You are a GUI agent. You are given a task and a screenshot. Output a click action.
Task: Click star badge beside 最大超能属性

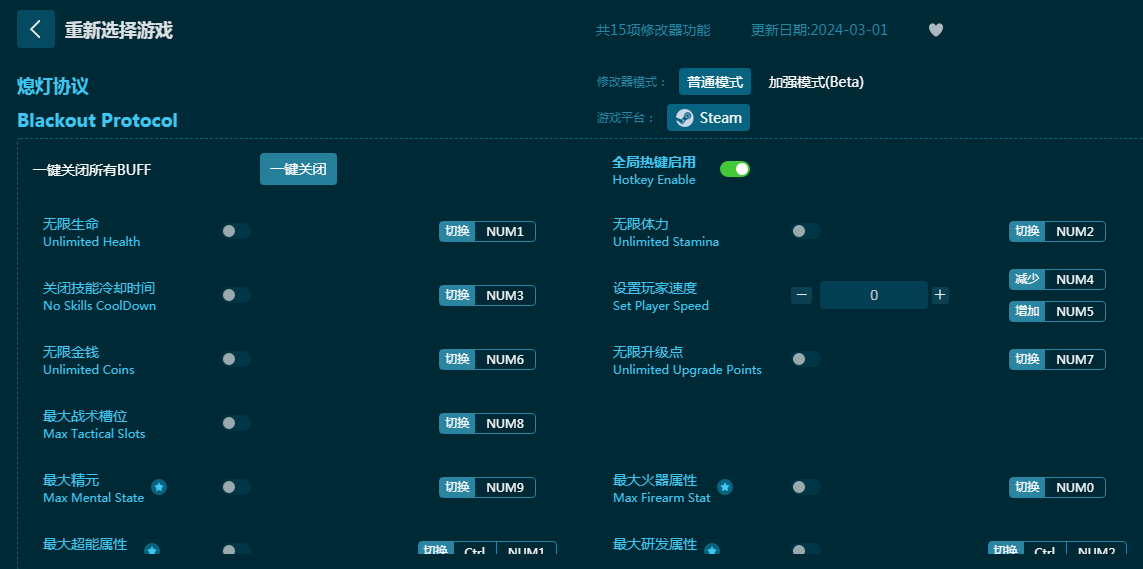click(x=152, y=549)
